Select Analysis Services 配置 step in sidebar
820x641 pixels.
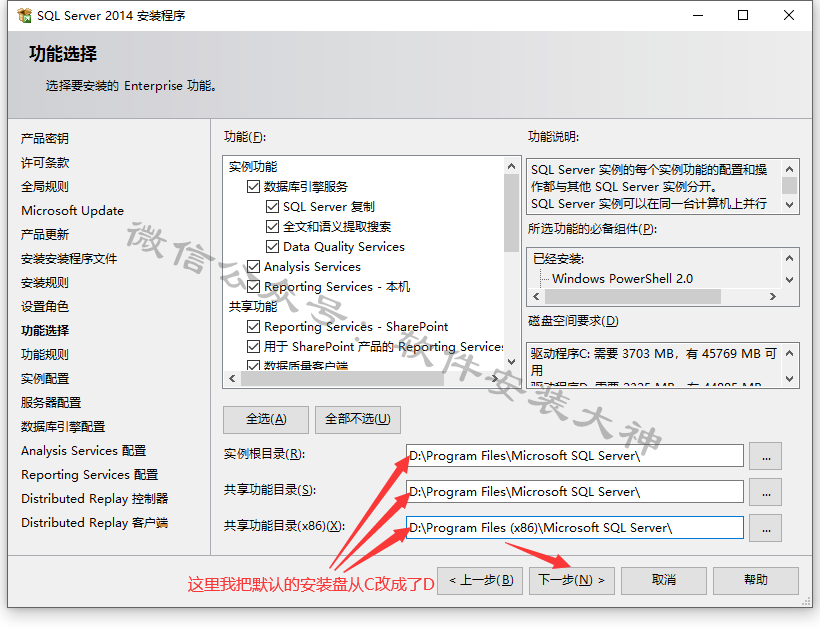[x=84, y=451]
